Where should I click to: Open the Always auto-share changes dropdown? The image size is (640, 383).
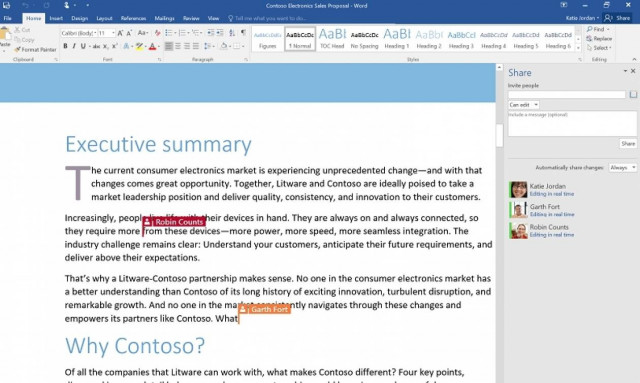point(622,167)
